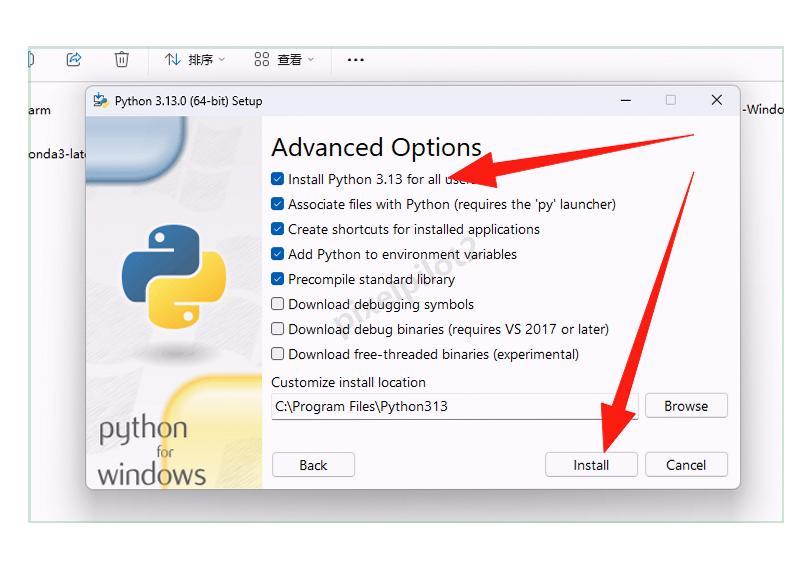812x569 pixels.
Task: Start installation with the Install button
Action: tap(591, 465)
